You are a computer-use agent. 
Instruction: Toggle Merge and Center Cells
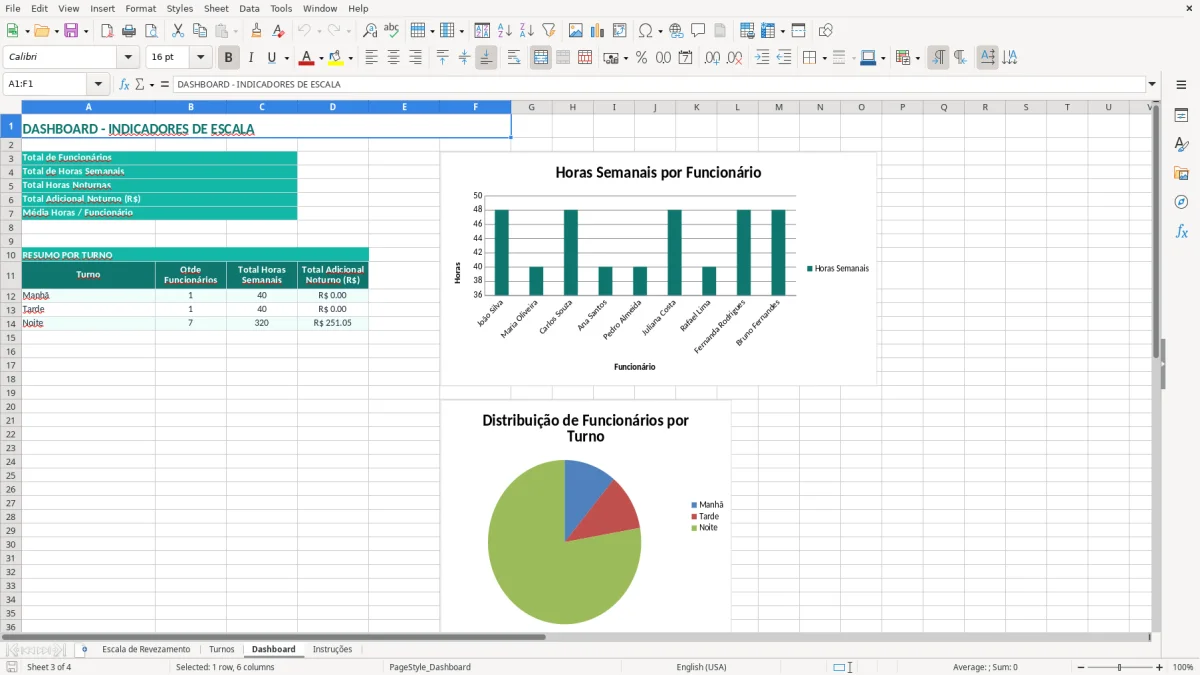point(541,58)
